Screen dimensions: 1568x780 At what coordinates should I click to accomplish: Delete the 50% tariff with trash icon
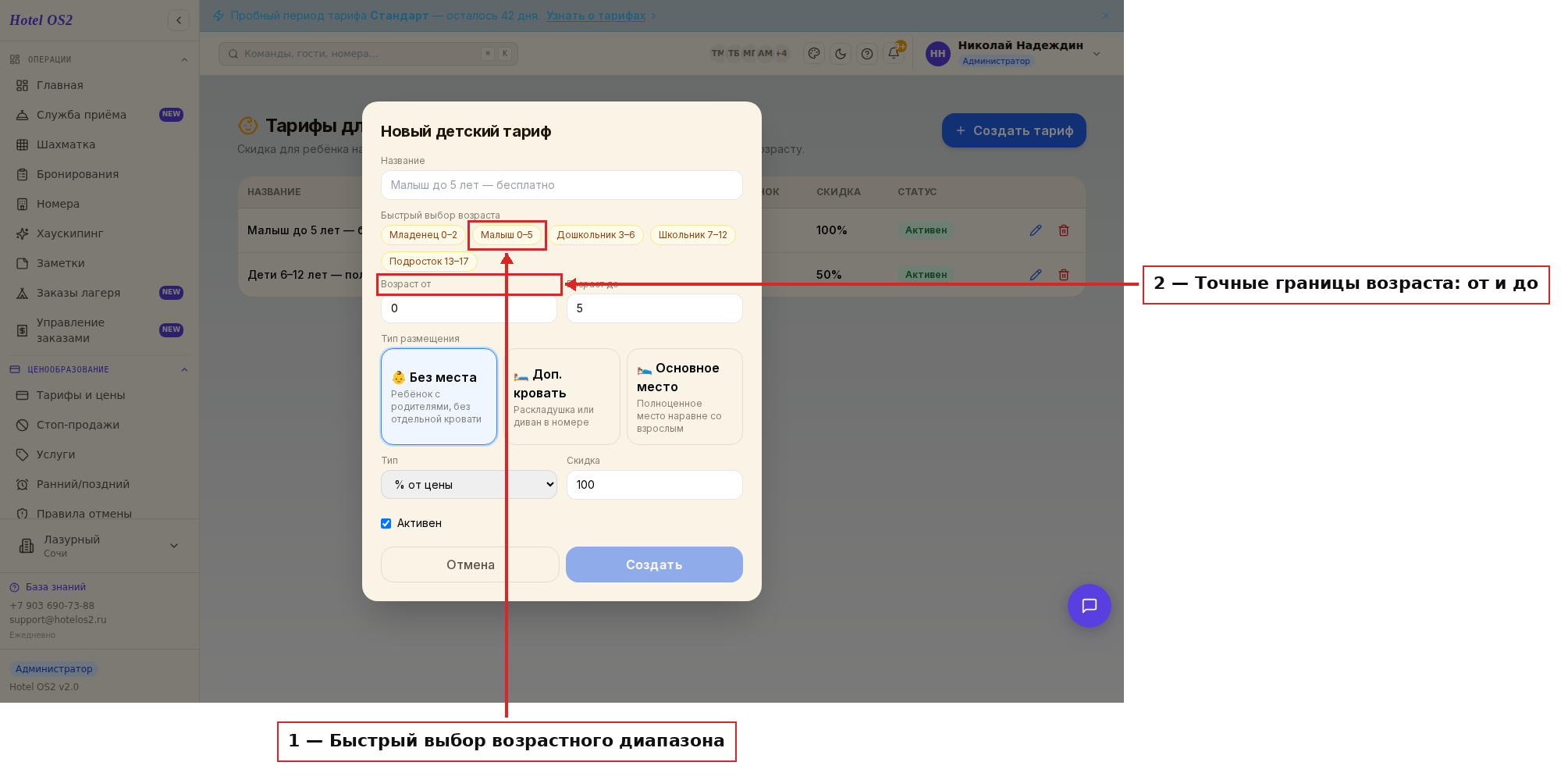(1064, 275)
